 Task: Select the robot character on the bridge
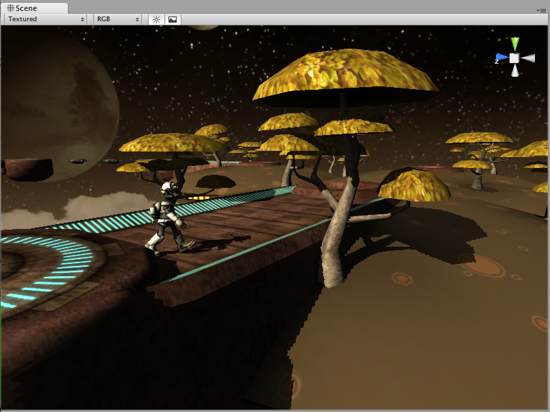tap(168, 219)
